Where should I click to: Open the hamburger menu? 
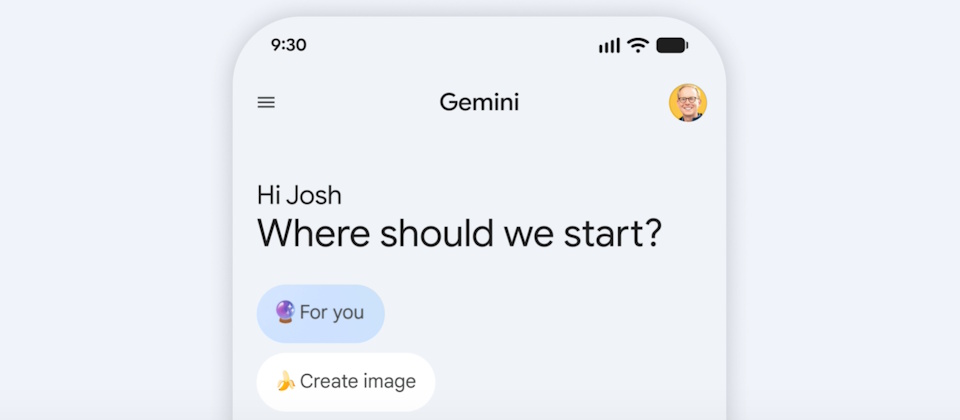pos(266,102)
